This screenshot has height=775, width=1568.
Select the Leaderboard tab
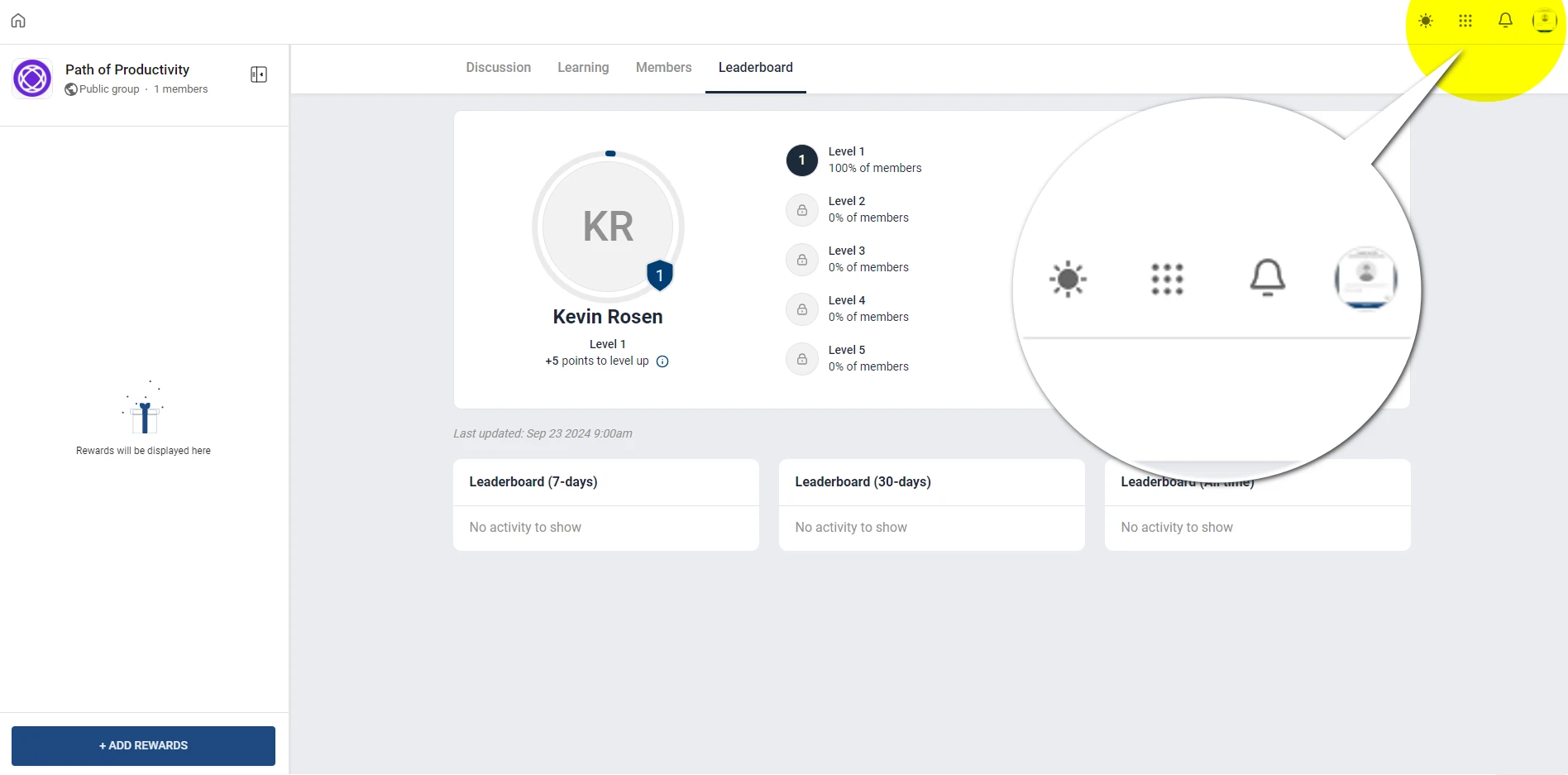coord(756,68)
